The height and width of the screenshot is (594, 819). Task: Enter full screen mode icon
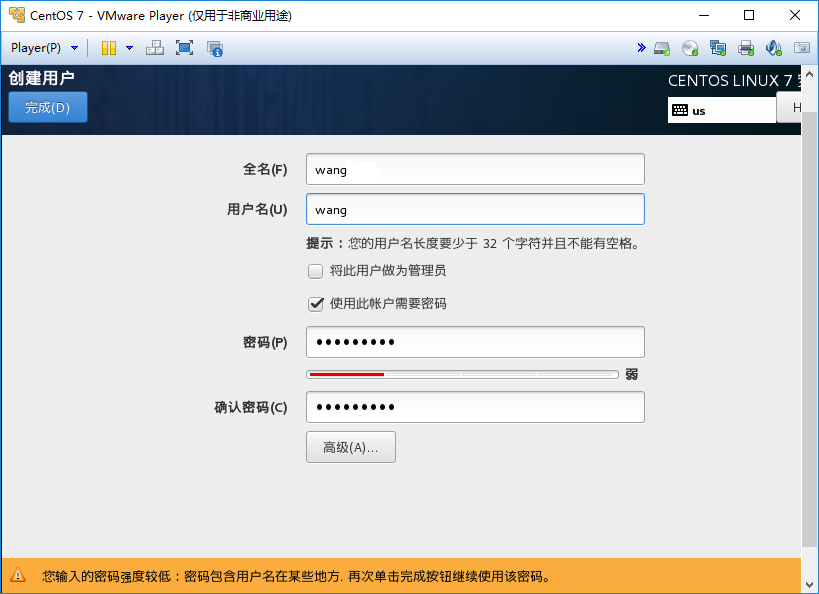pos(184,48)
